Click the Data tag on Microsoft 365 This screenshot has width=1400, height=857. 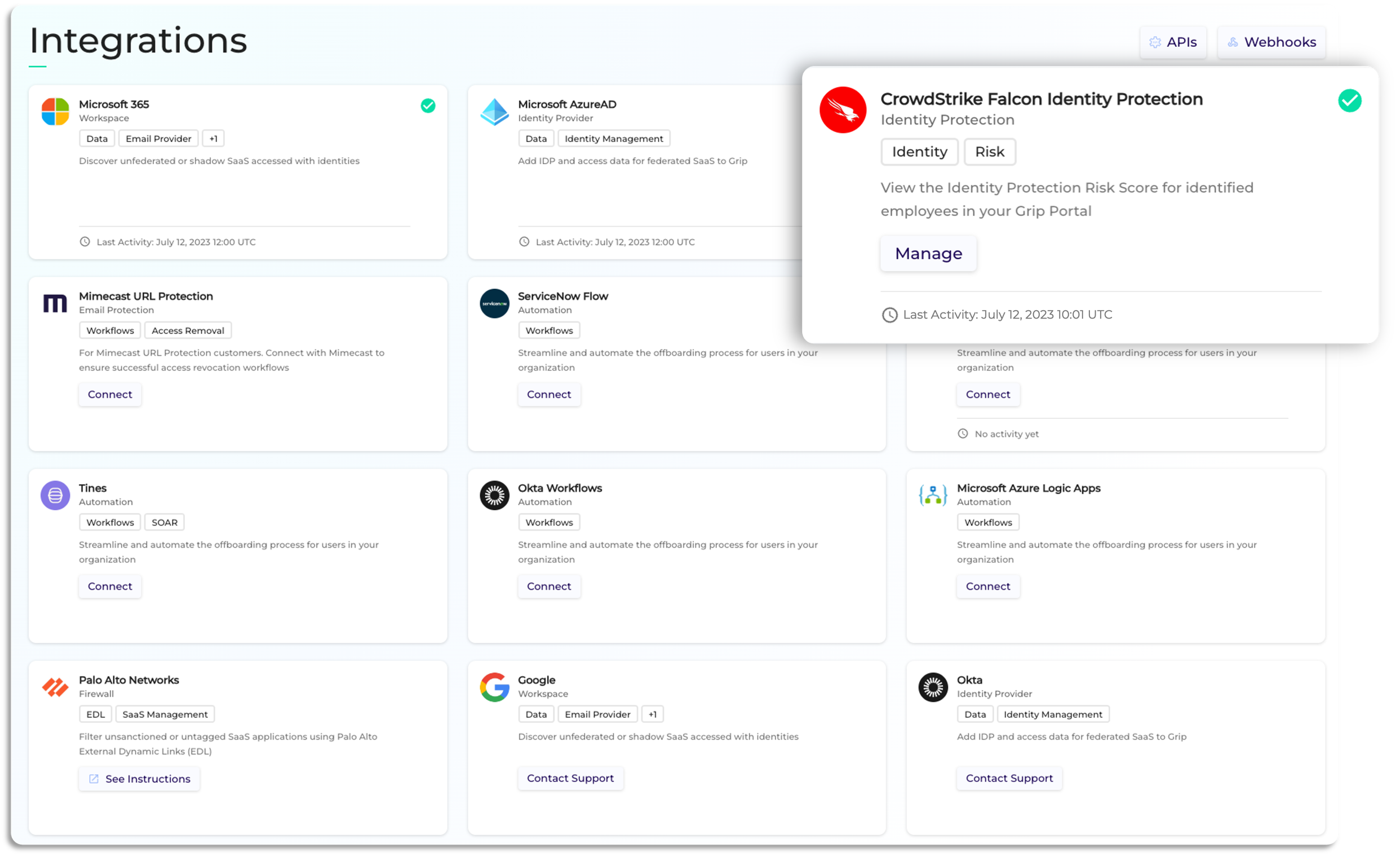pyautogui.click(x=97, y=139)
